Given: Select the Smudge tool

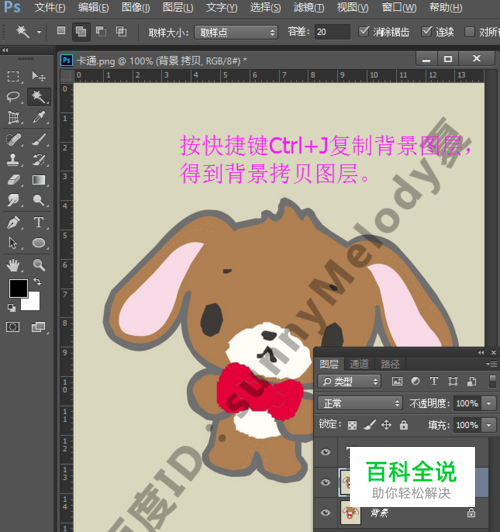Looking at the screenshot, I should [x=13, y=200].
